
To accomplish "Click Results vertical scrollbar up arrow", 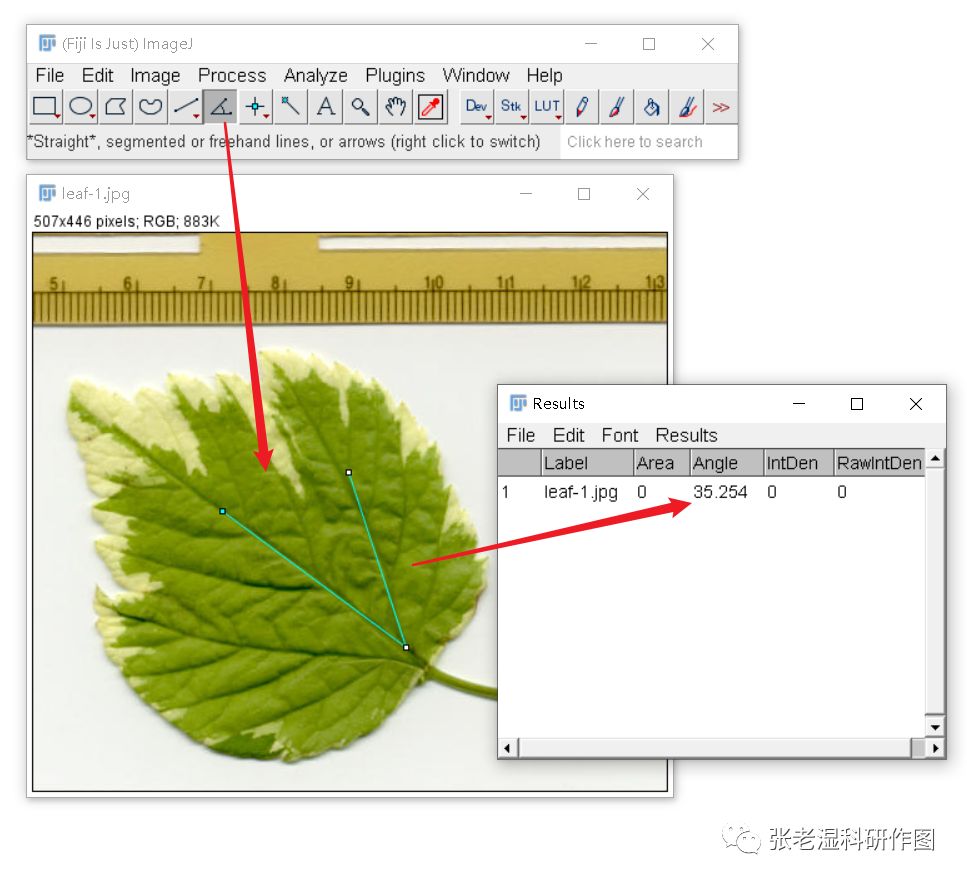I will (x=936, y=458).
